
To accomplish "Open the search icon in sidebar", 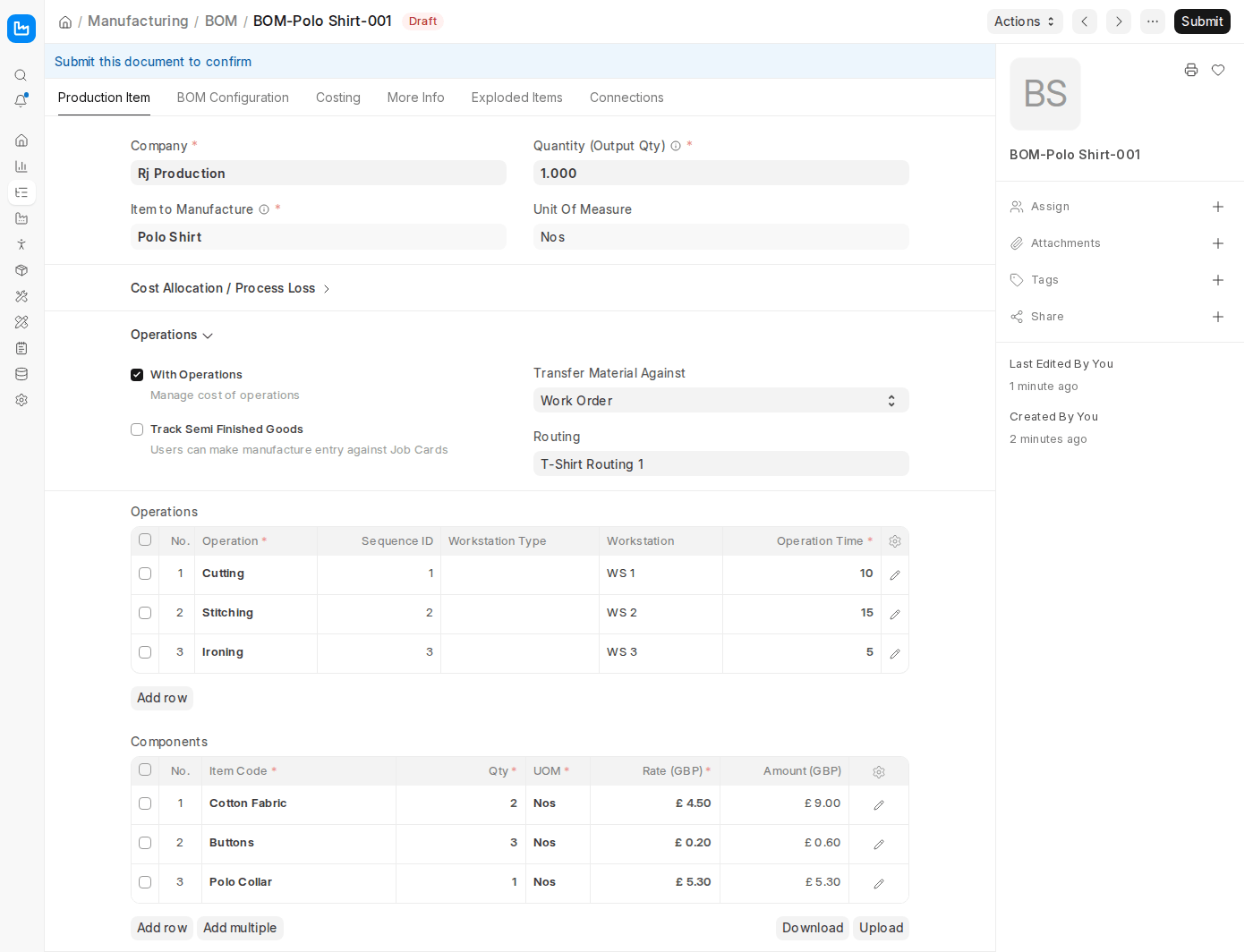I will tap(21, 75).
